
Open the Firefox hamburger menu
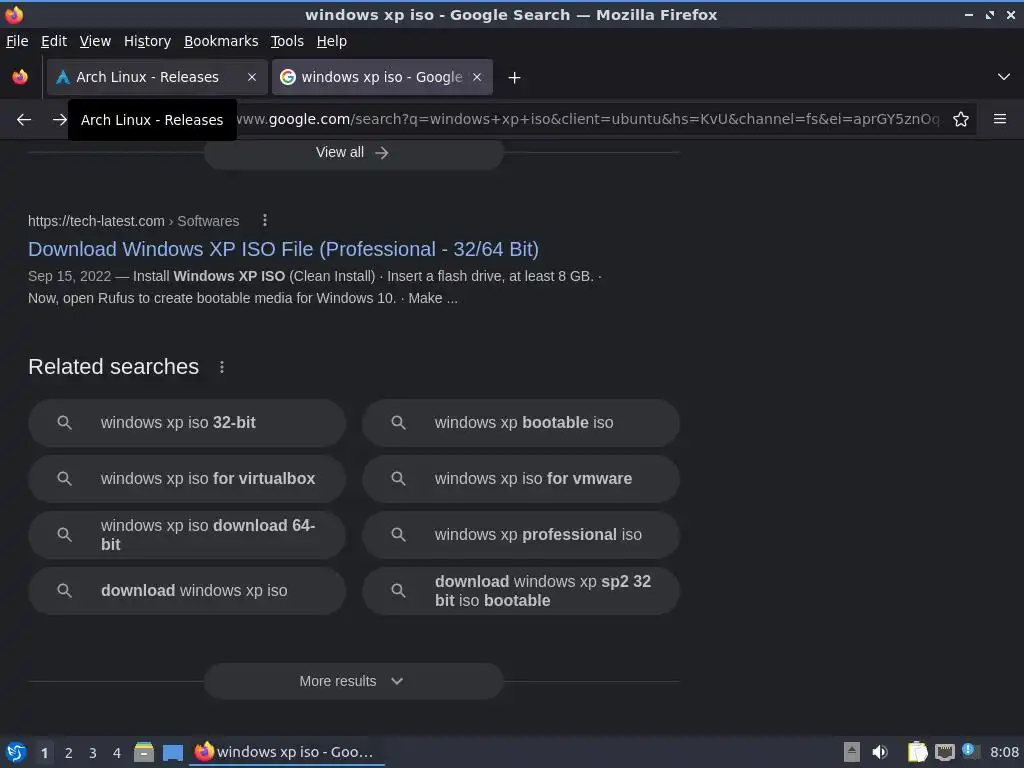pos(999,119)
